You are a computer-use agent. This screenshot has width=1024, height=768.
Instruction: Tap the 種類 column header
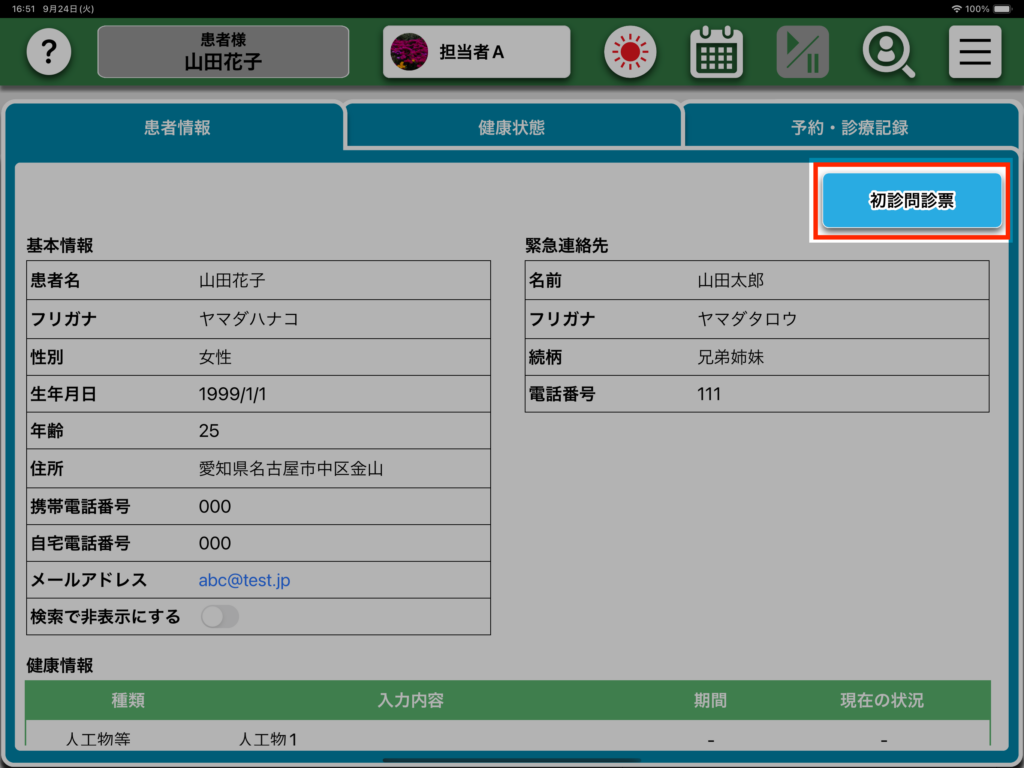click(127, 700)
